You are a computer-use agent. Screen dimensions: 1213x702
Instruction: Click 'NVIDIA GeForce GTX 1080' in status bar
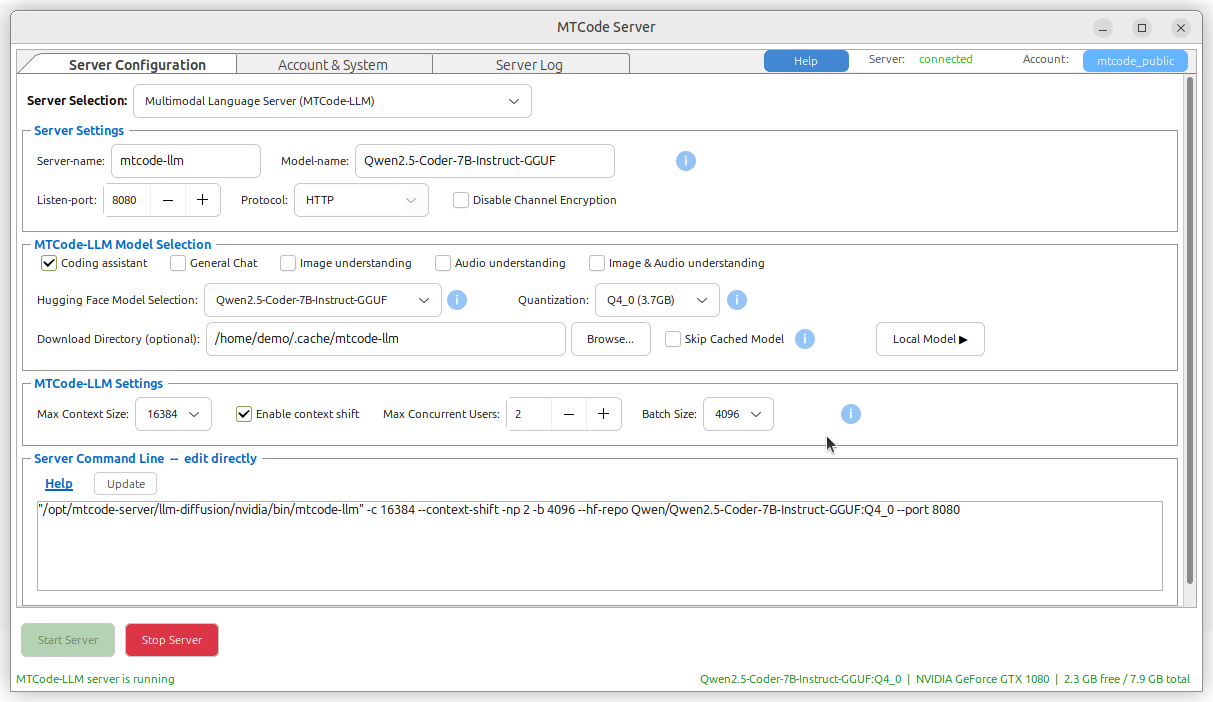tap(983, 679)
